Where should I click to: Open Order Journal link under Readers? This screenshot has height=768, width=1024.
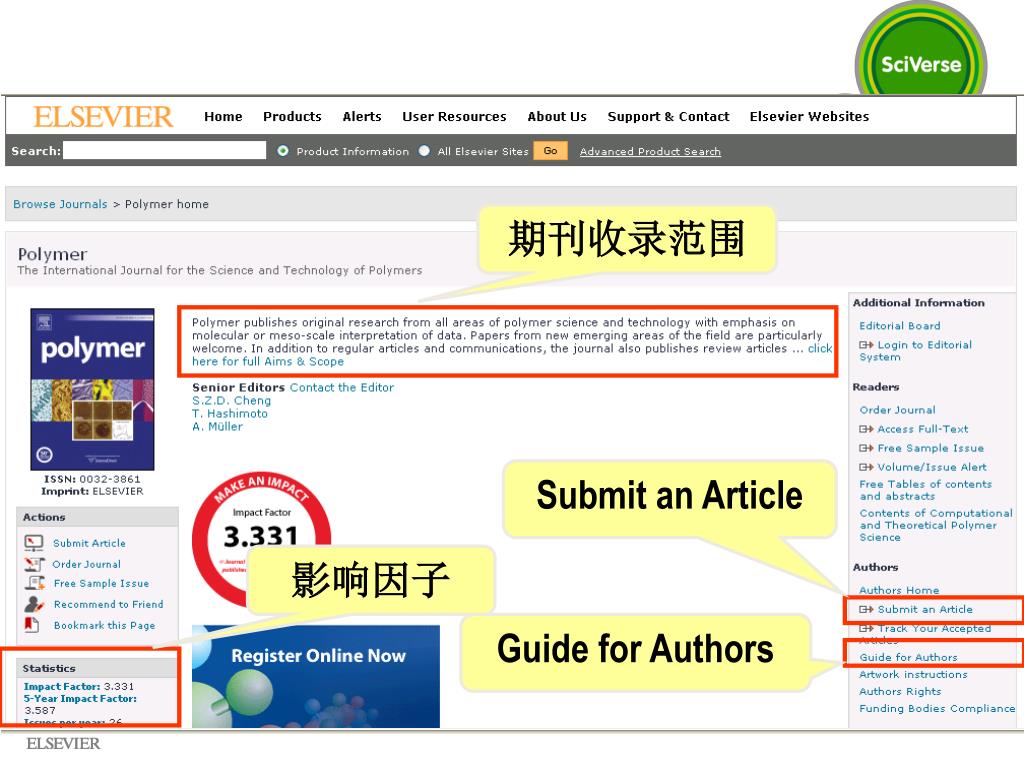897,409
